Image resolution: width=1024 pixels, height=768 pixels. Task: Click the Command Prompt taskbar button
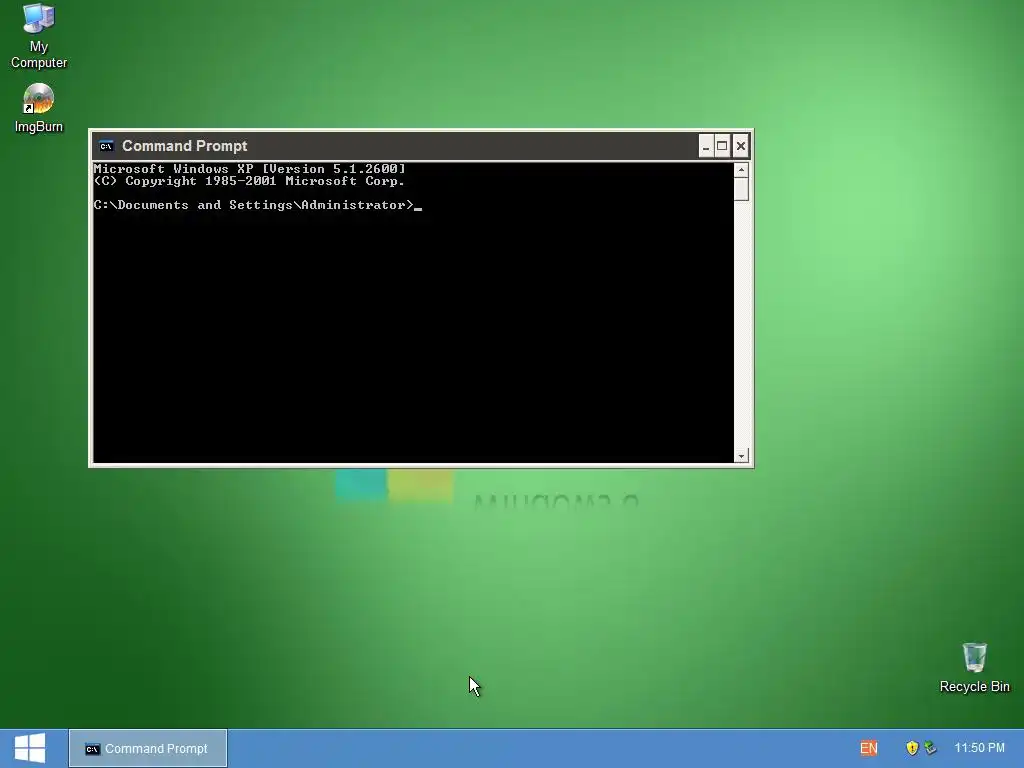point(148,748)
